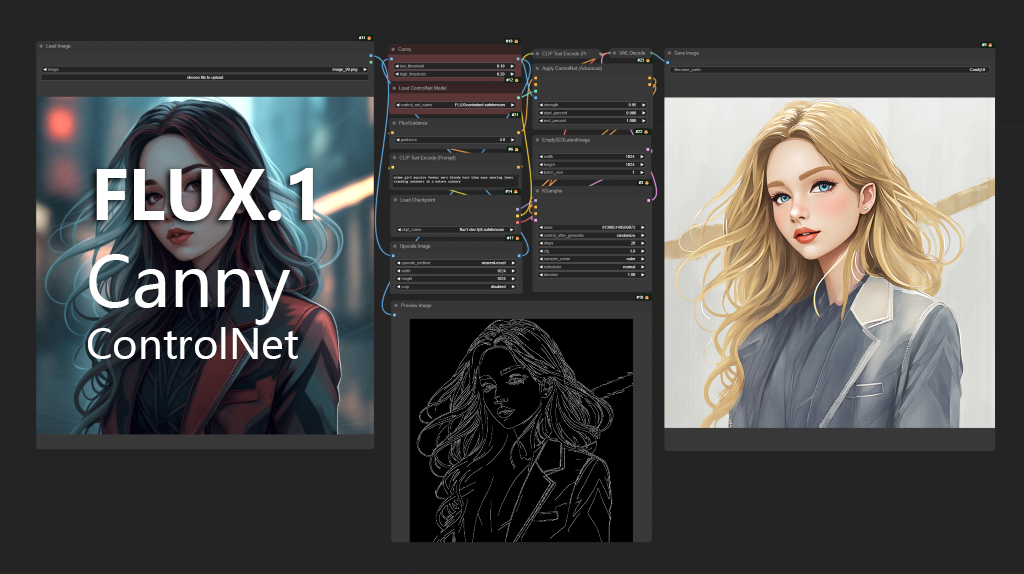Open the image file combo in Load Image
This screenshot has width=1024, height=574.
[205, 69]
